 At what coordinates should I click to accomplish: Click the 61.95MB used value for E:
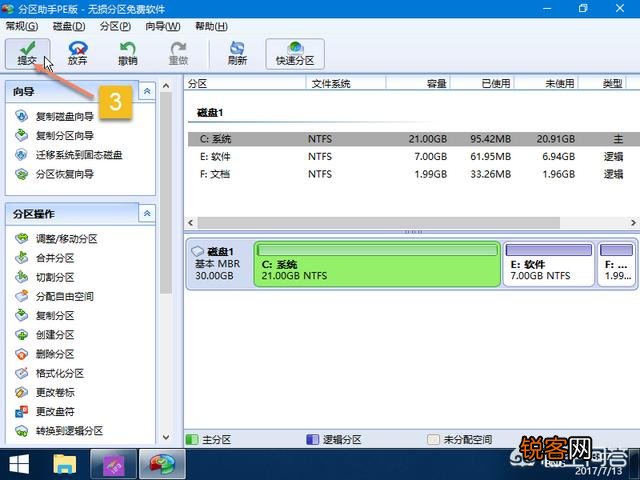(490, 156)
